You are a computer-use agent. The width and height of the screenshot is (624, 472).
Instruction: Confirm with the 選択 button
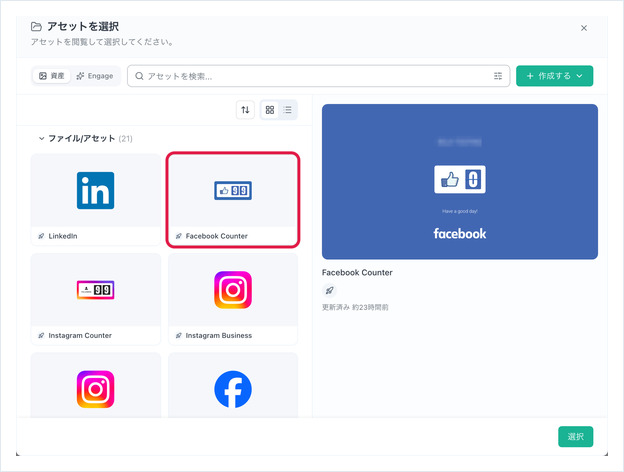point(575,437)
